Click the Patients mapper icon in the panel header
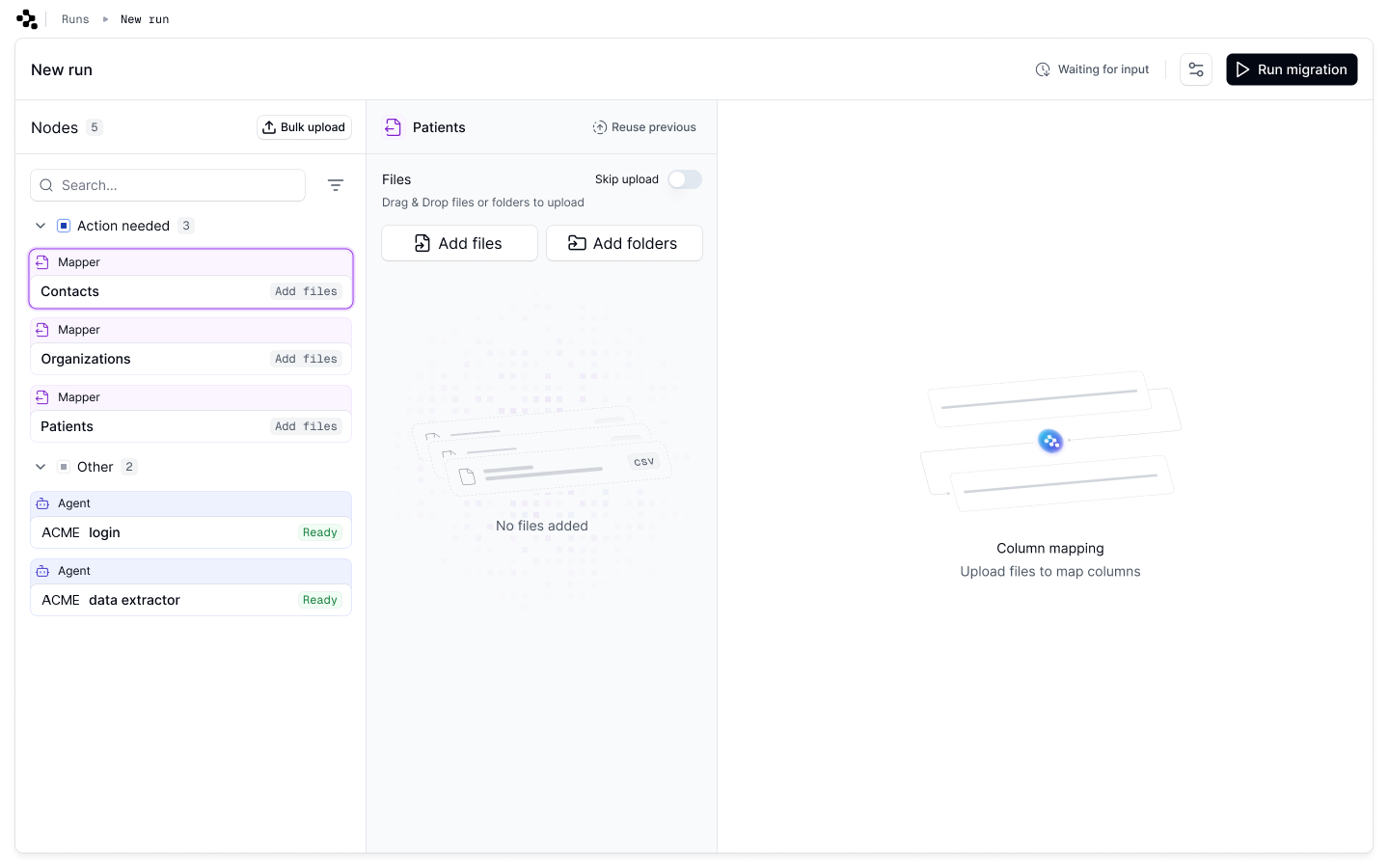Image resolution: width=1389 pixels, height=868 pixels. click(393, 126)
